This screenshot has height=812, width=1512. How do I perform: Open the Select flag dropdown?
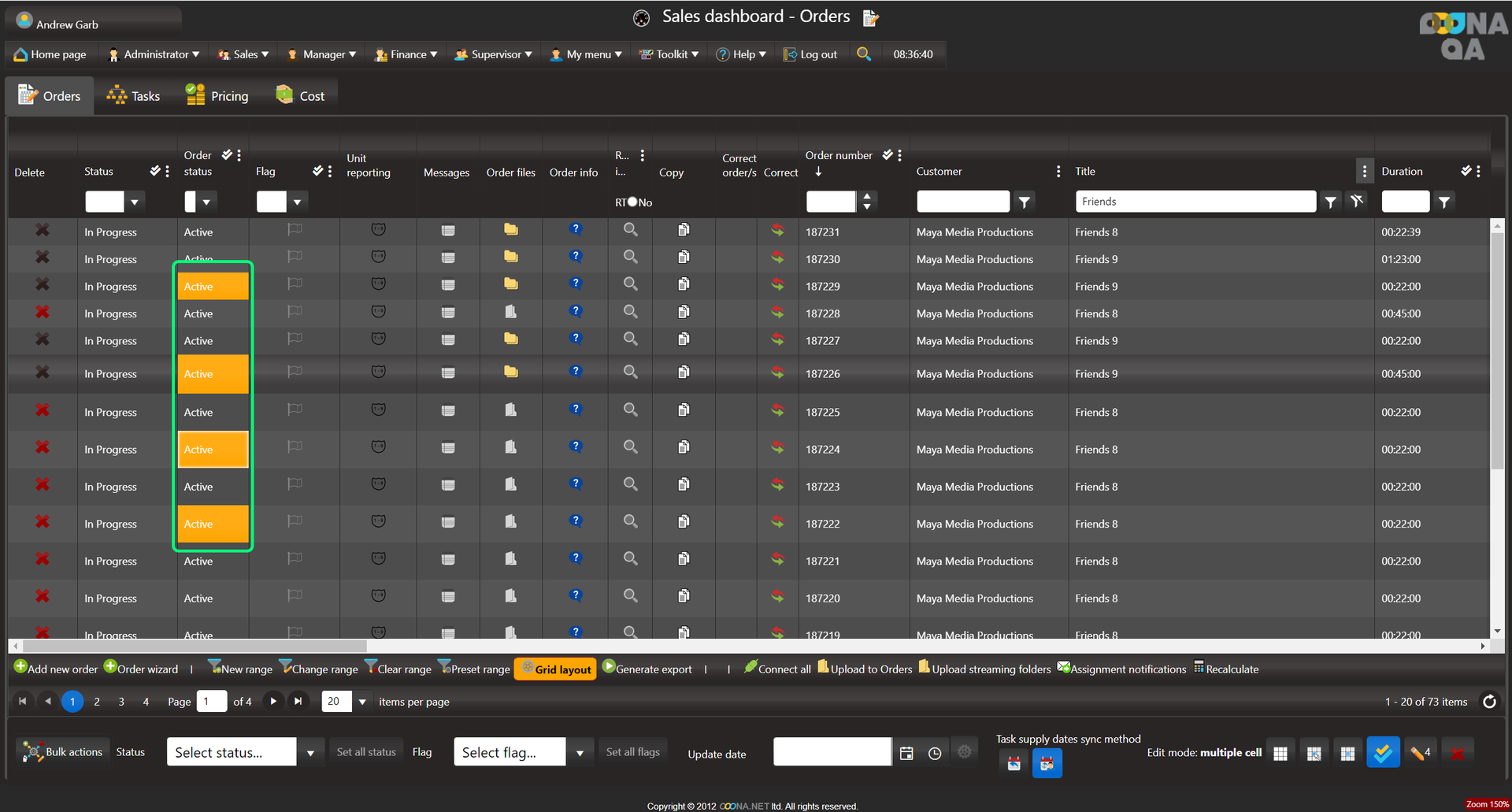click(x=580, y=753)
